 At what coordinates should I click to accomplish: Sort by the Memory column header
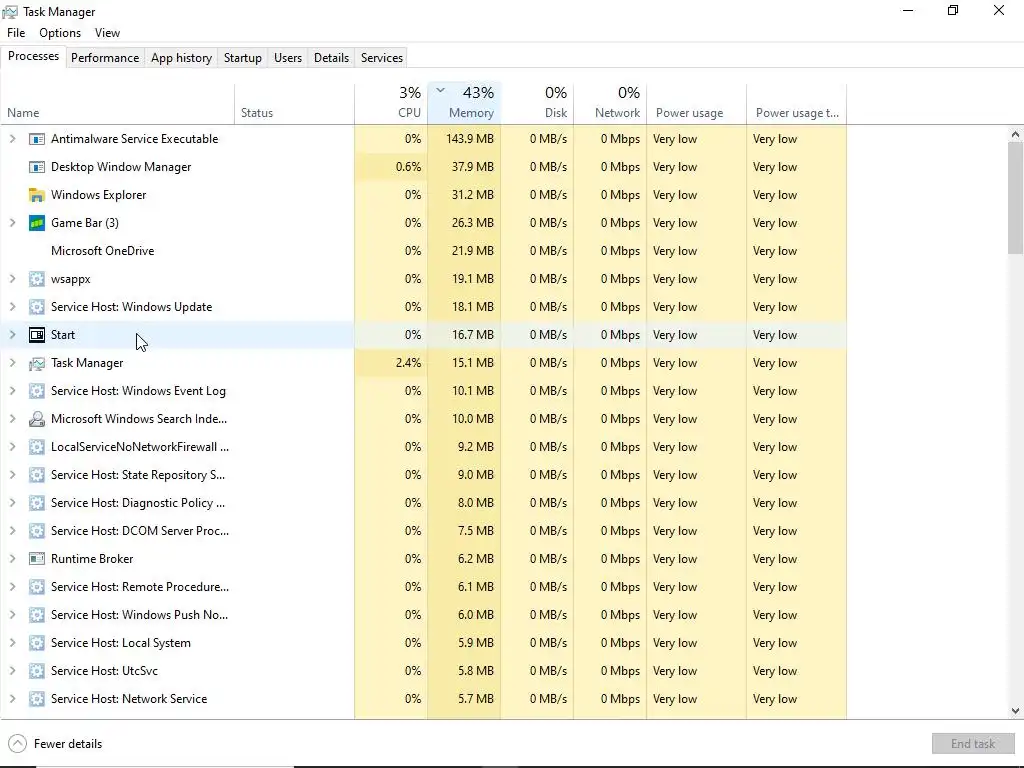464,103
